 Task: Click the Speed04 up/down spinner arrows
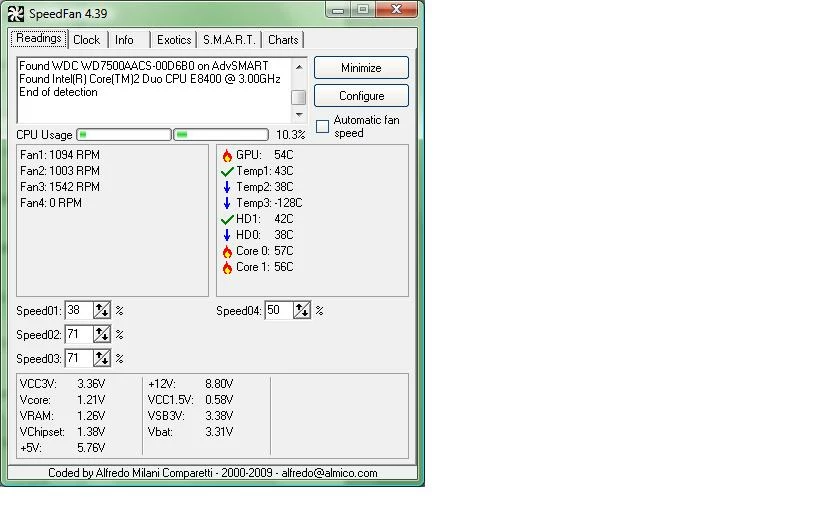coord(302,310)
